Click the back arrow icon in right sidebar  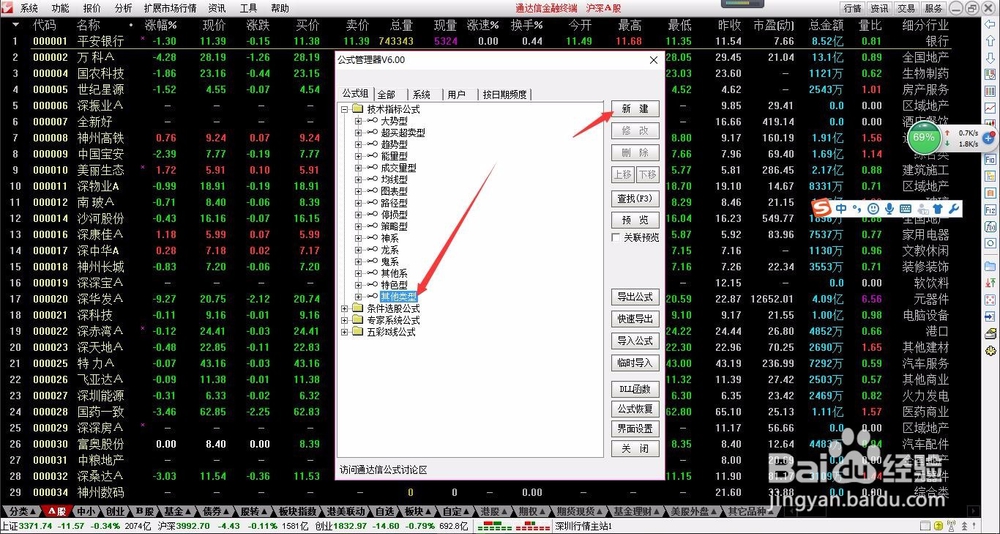click(990, 26)
